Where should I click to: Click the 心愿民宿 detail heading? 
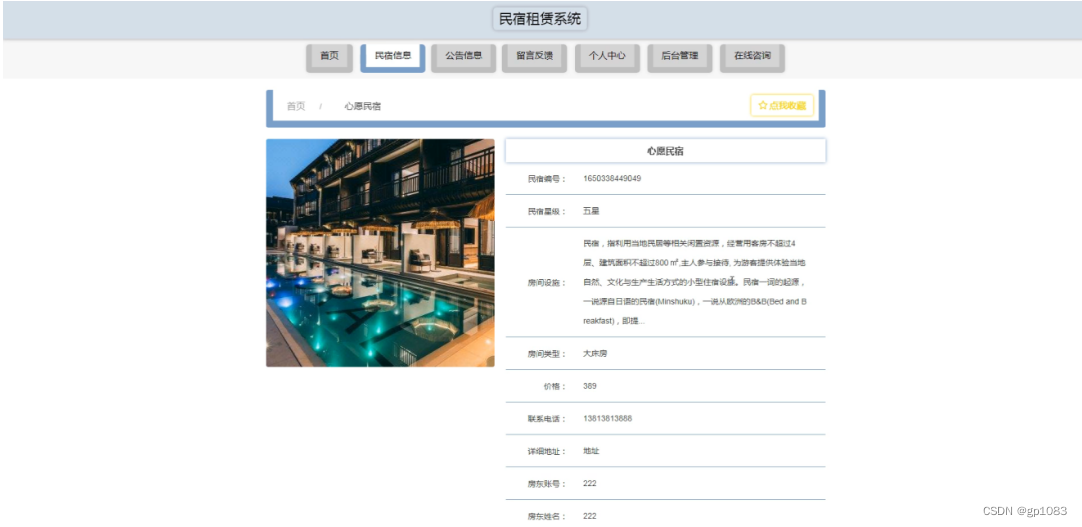click(x=665, y=151)
